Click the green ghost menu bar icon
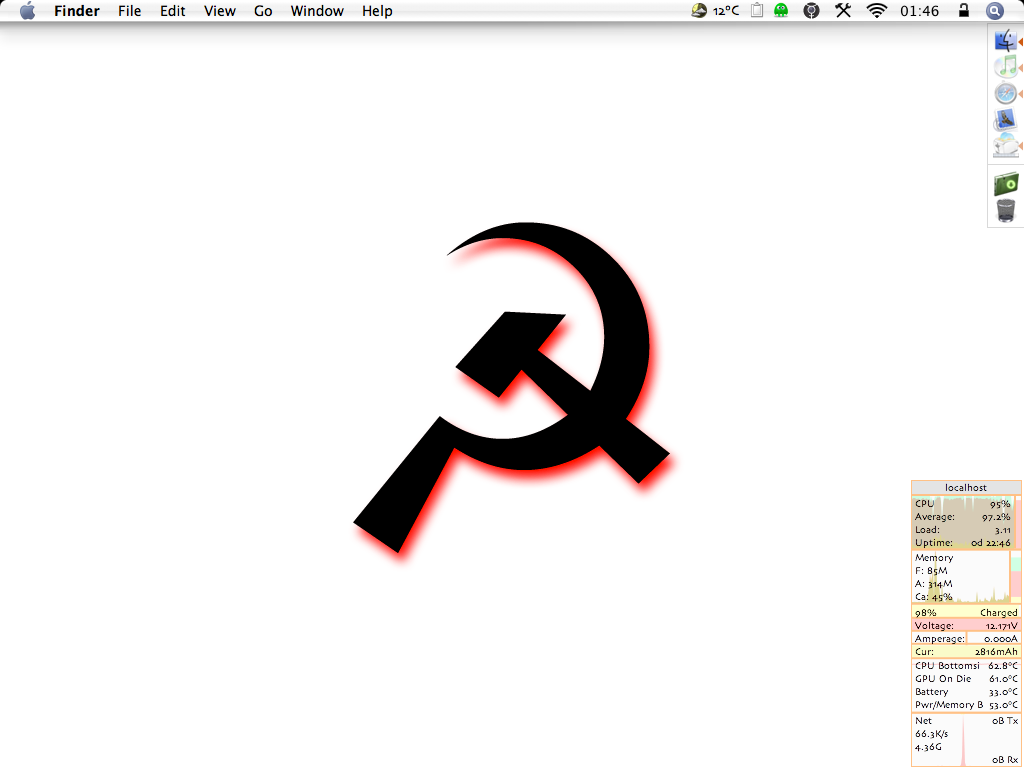This screenshot has height=768, width=1024. [x=781, y=10]
